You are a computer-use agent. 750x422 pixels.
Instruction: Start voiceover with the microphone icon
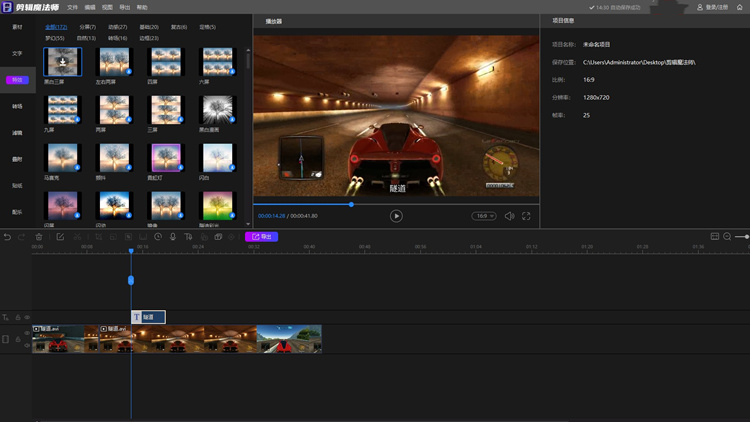[173, 237]
